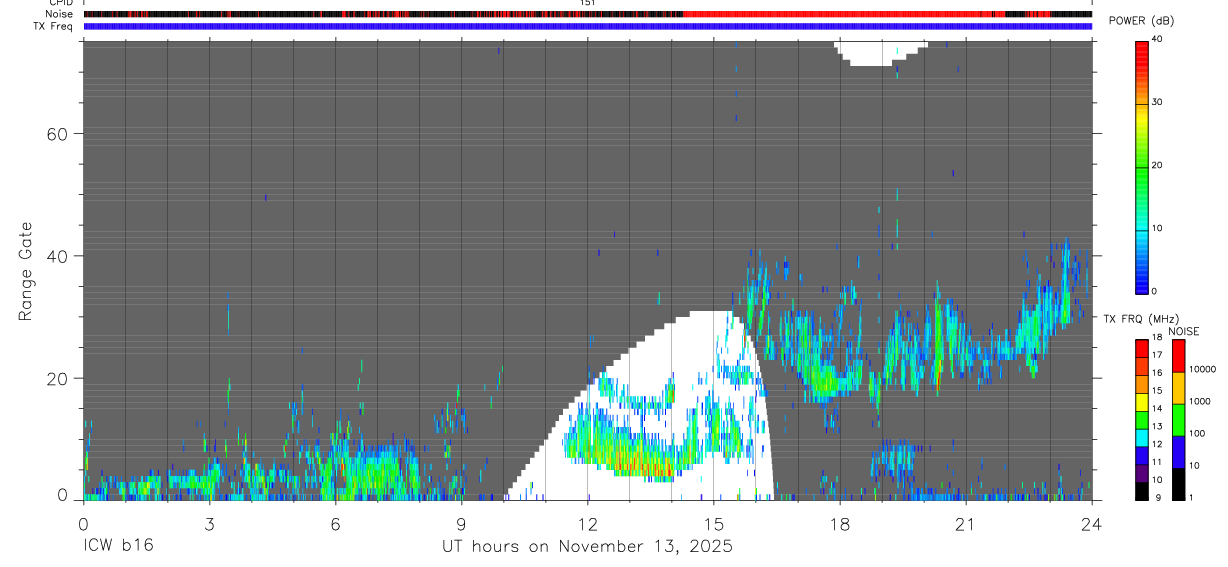Screen dimensions: 1228x567
Task: Click the blue band of the NOISE color bar
Action: click(x=1178, y=452)
